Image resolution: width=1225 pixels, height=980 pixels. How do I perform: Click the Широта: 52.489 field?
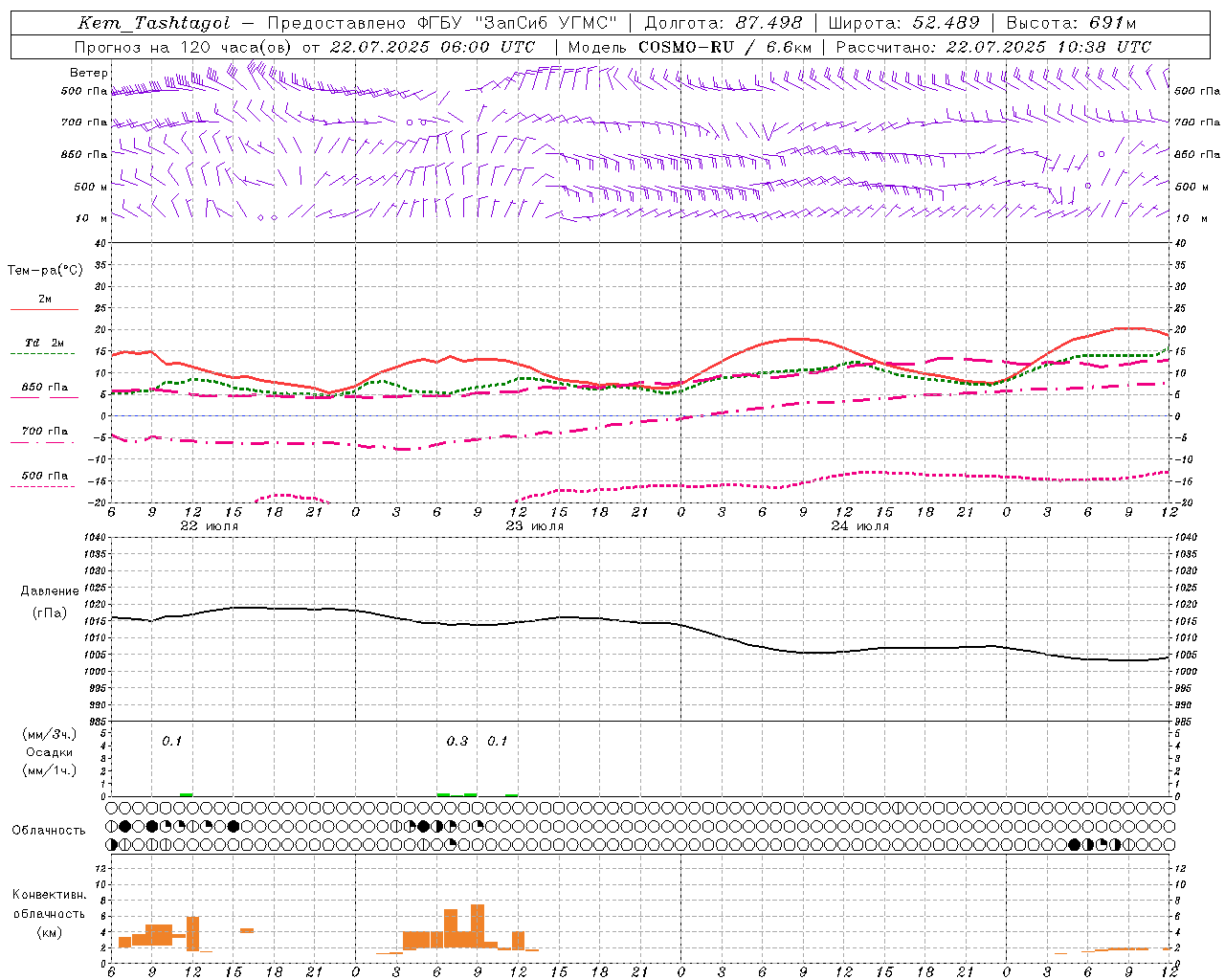click(x=904, y=23)
